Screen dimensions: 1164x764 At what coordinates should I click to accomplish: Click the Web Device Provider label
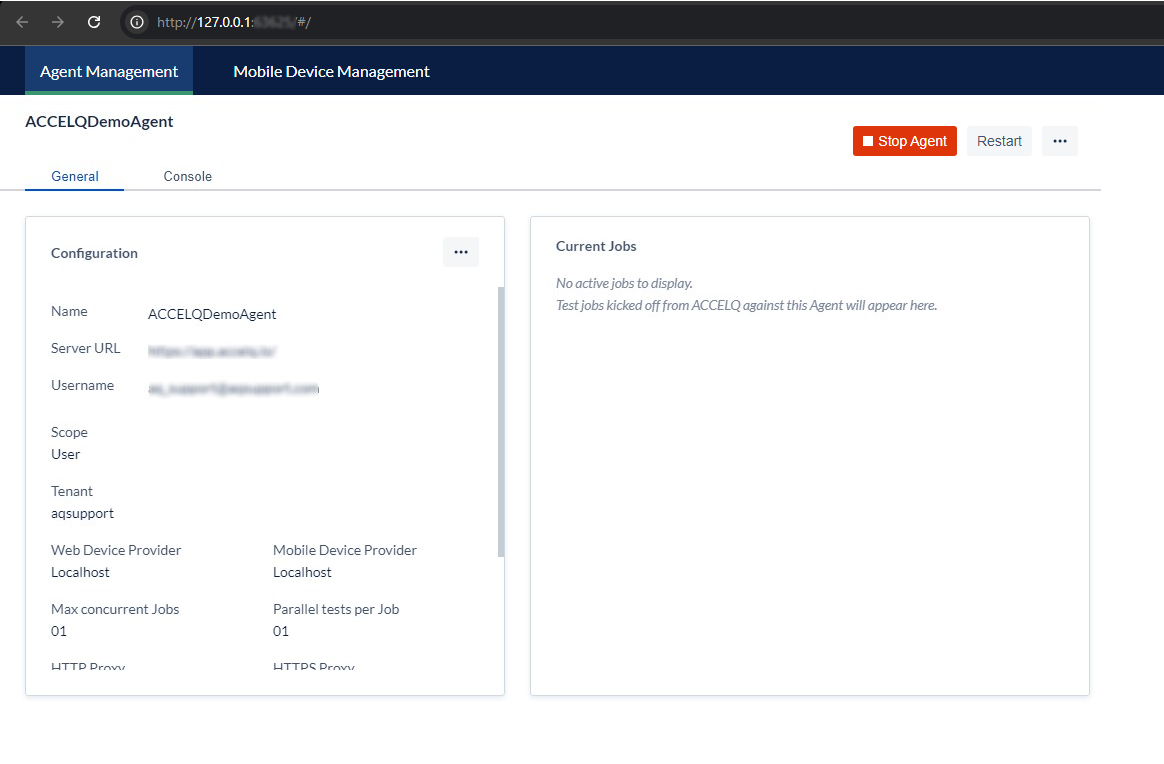[116, 550]
